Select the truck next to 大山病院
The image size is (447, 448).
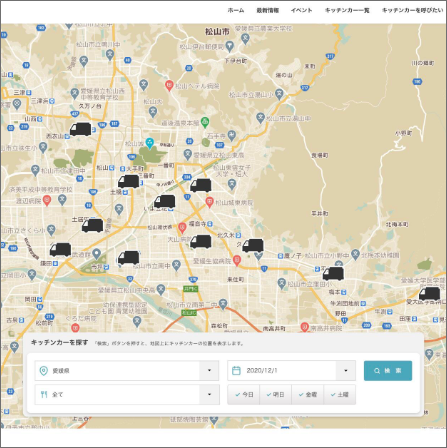pyautogui.click(x=201, y=242)
